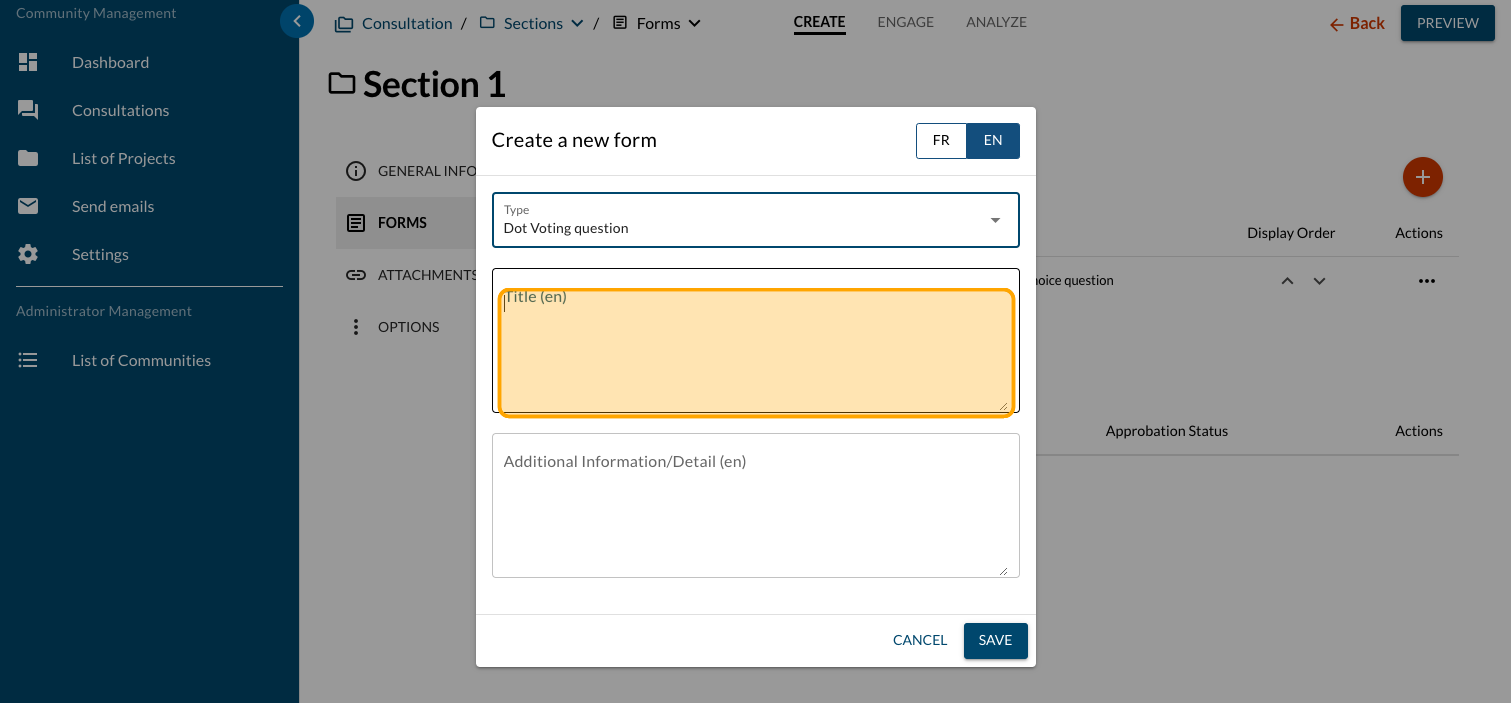Switch to the ANALYZE tab

point(996,22)
